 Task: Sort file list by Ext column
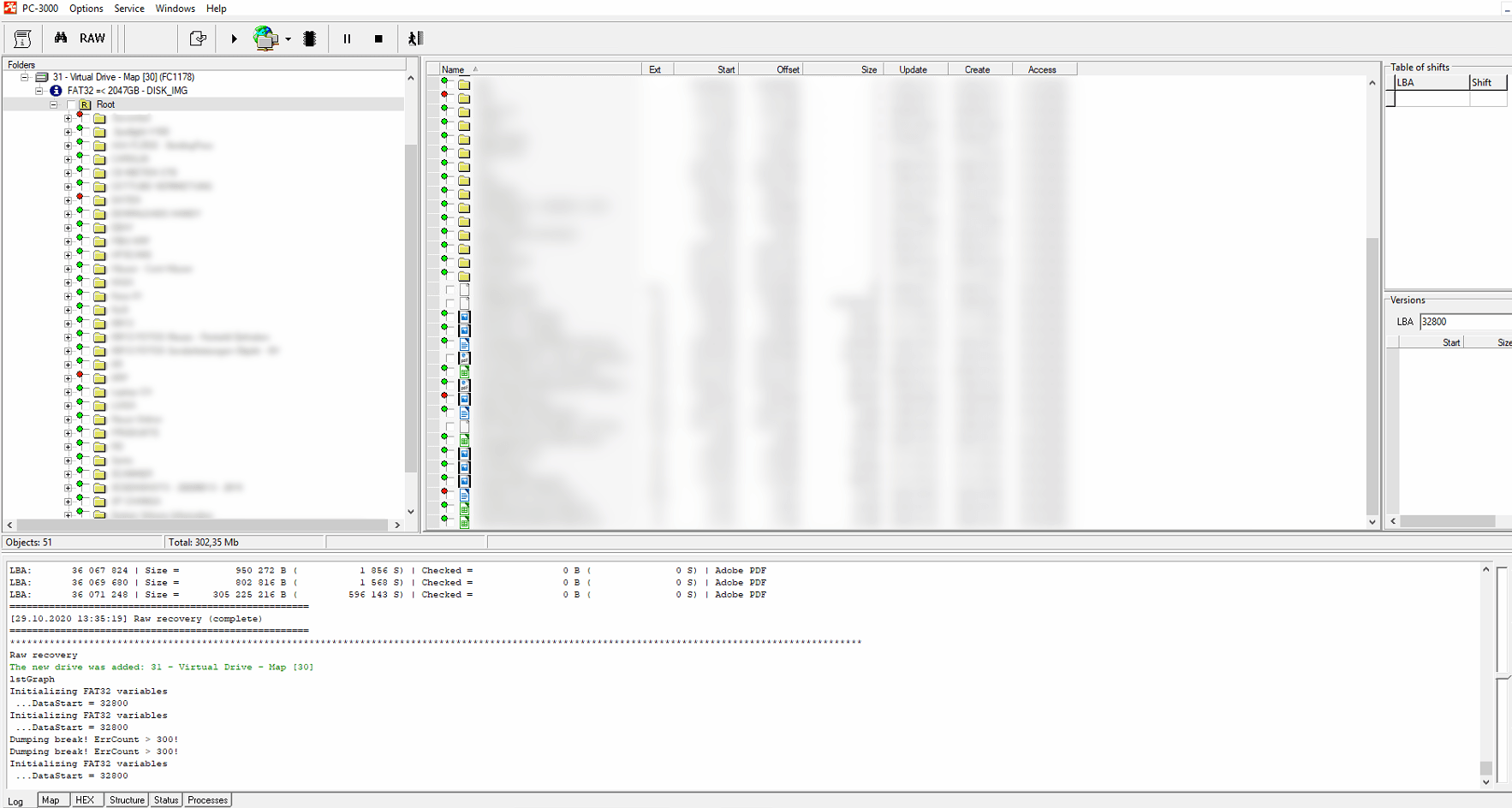(658, 69)
